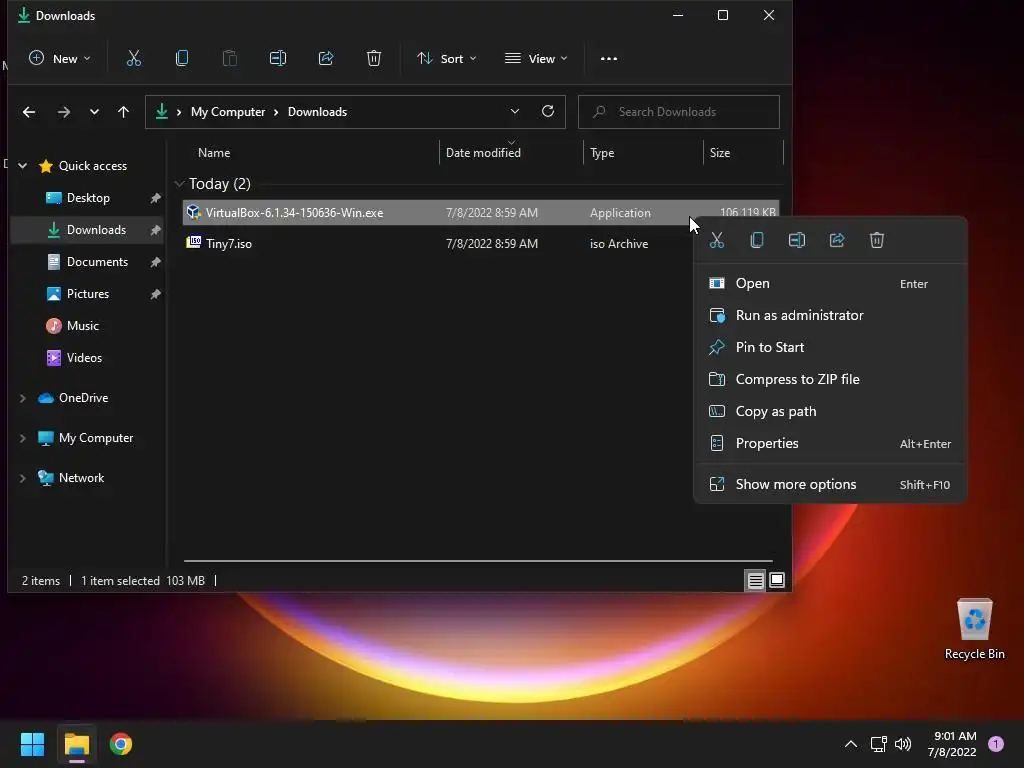The height and width of the screenshot is (768, 1024).
Task: Click the Copy icon in Explorer toolbar
Action: tap(182, 58)
